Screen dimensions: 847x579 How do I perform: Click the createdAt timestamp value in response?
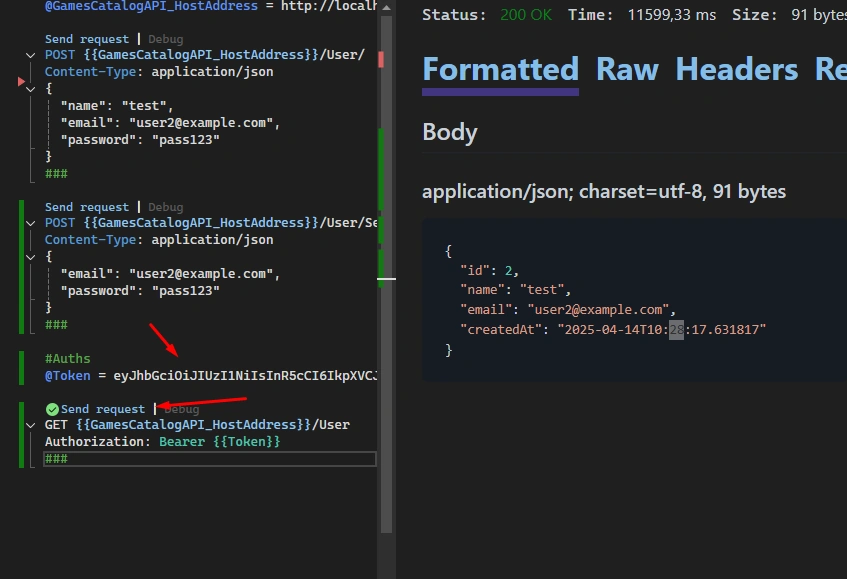point(662,329)
